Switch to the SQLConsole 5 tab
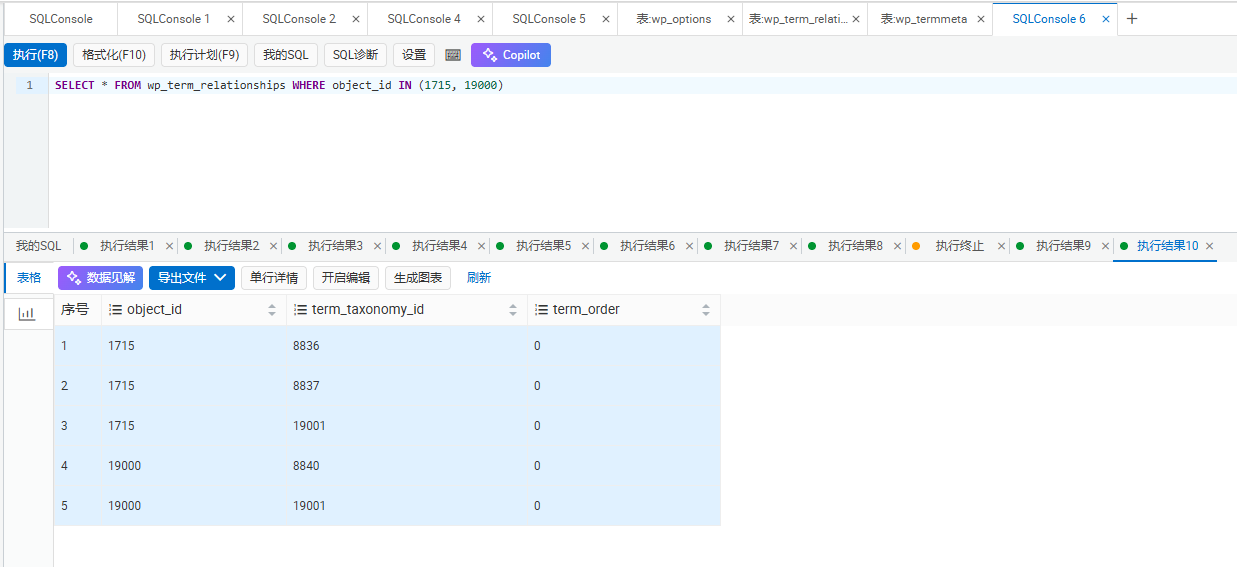The height and width of the screenshot is (567, 1237). pyautogui.click(x=549, y=19)
